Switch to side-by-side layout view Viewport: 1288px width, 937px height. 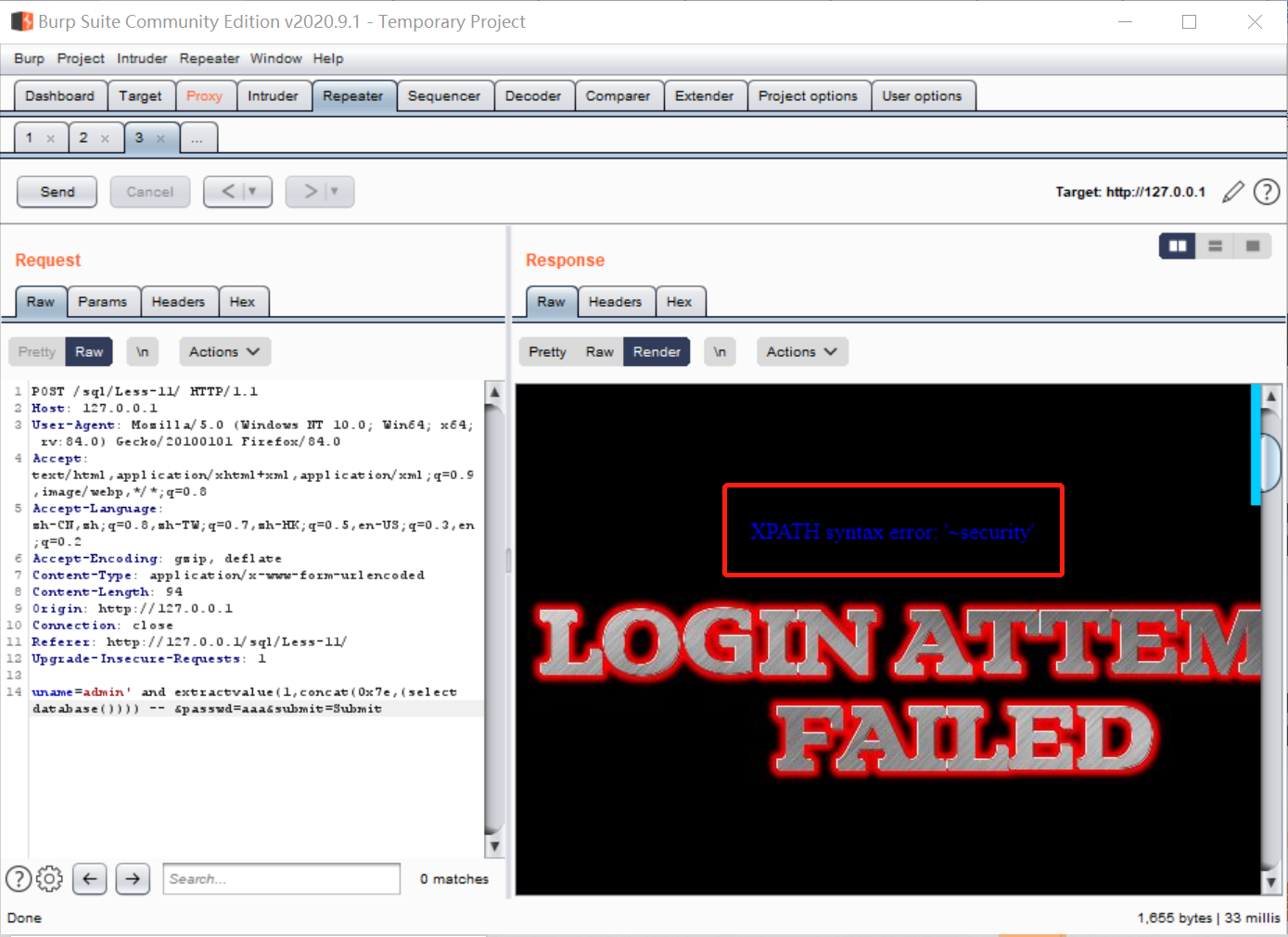[1178, 246]
